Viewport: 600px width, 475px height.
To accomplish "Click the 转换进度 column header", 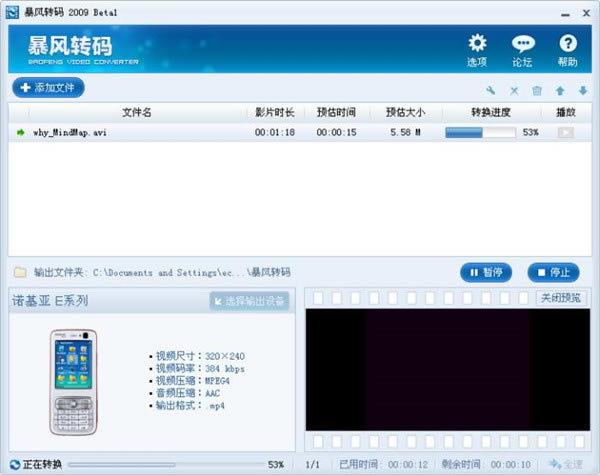I will coord(491,112).
